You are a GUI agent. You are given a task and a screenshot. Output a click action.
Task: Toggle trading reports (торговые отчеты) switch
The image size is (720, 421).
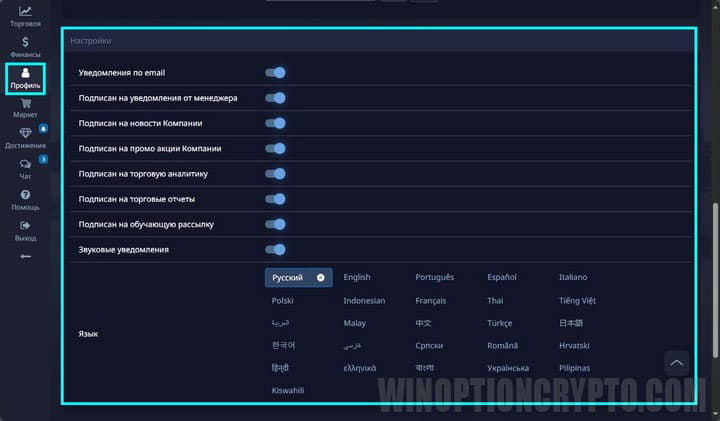point(276,199)
